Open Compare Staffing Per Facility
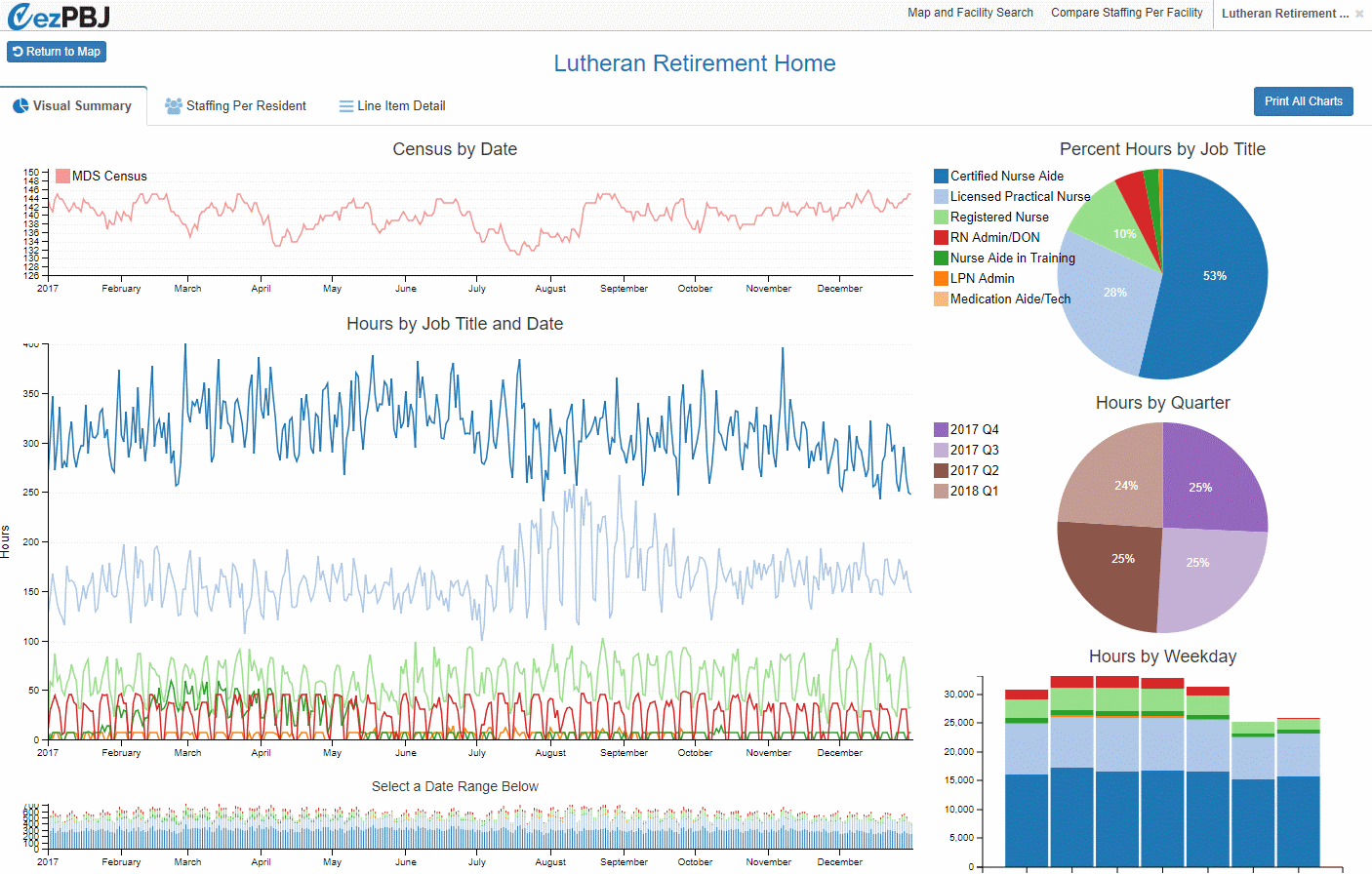 (1126, 13)
